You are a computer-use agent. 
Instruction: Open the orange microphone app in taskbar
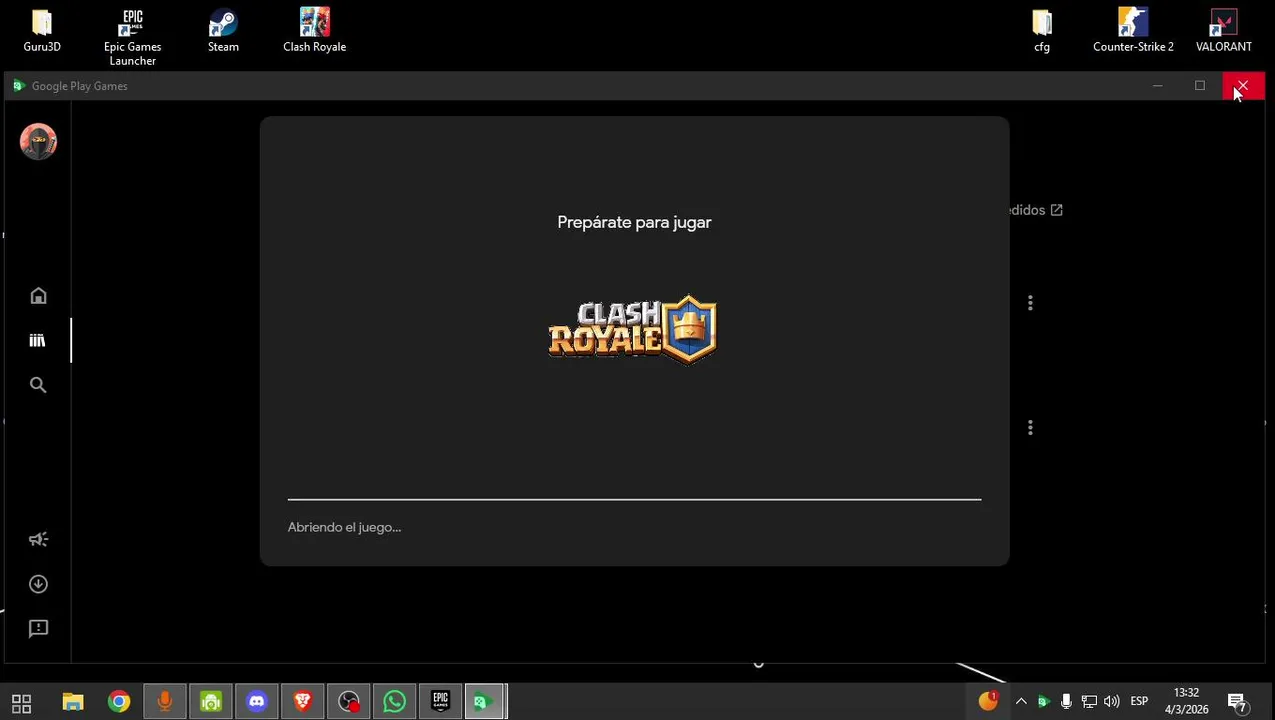(165, 702)
